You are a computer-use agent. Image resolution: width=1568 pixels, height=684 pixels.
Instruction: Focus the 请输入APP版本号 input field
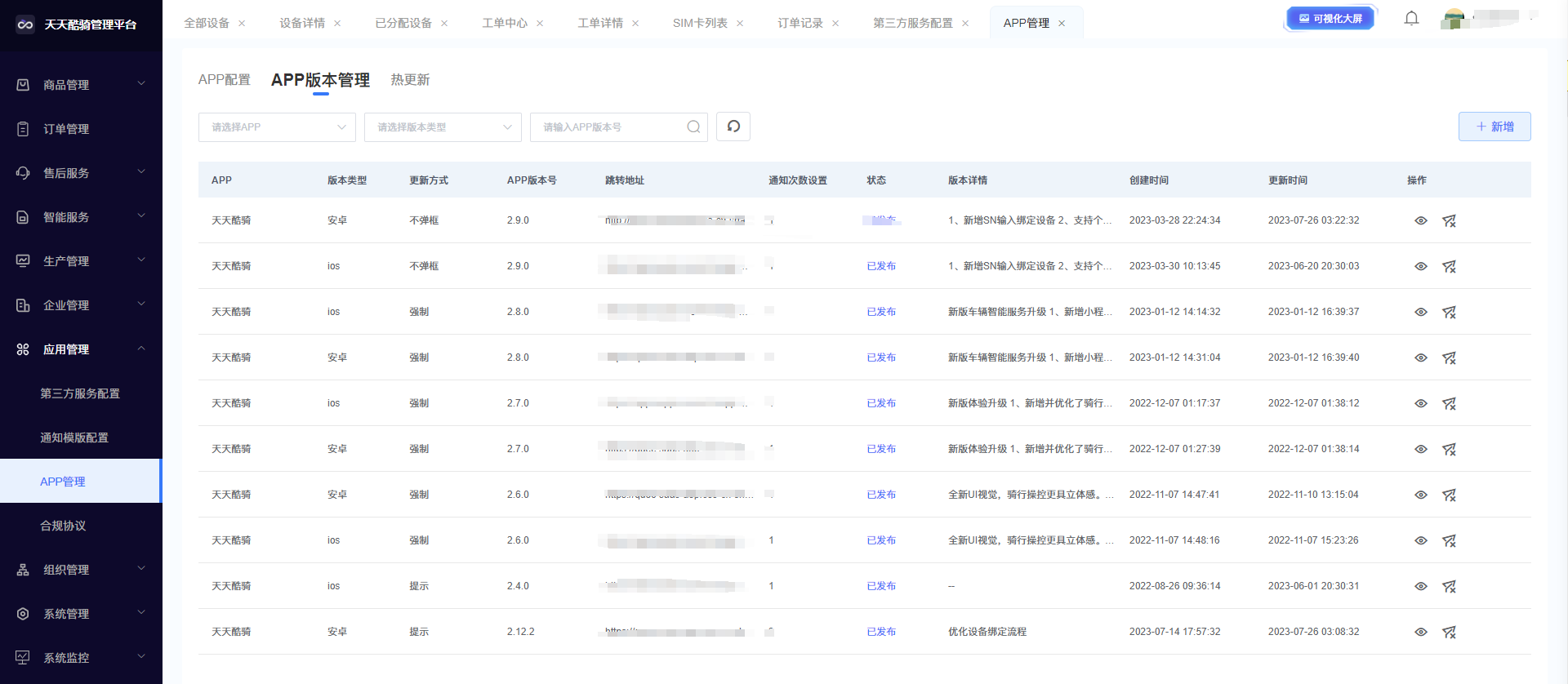[608, 127]
